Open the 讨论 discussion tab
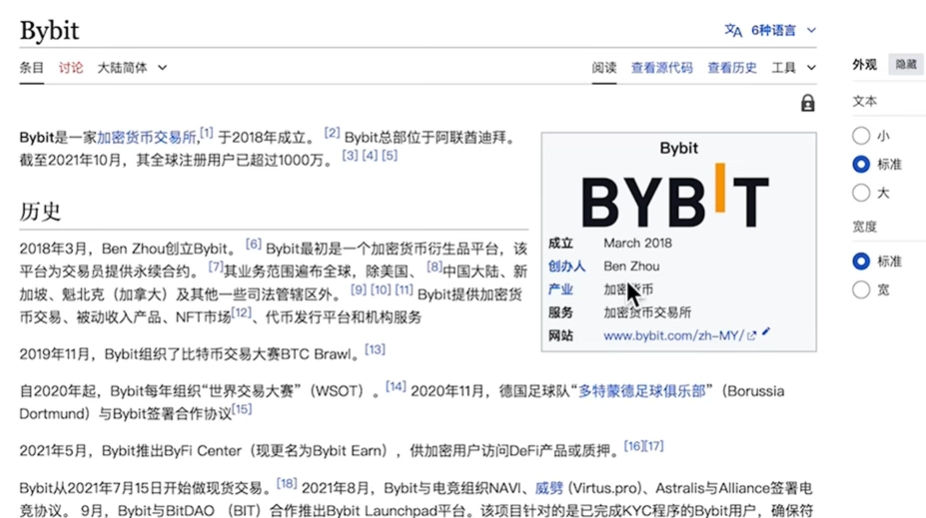 (x=70, y=68)
